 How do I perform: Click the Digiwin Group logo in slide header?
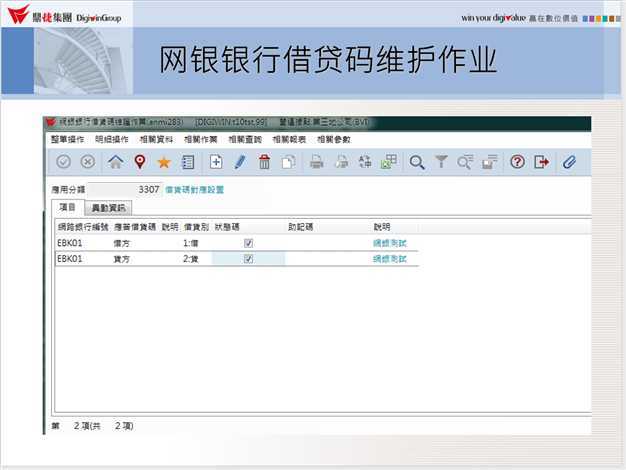[65, 15]
